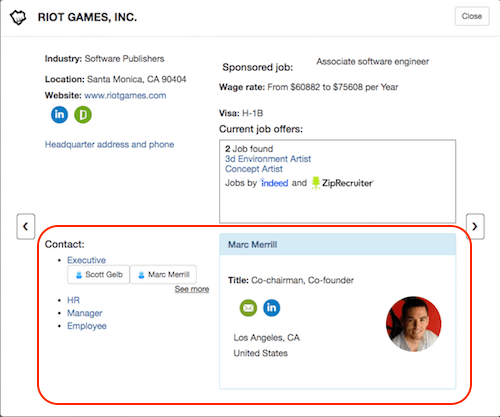Go to previous company with left arrow

click(x=26, y=226)
